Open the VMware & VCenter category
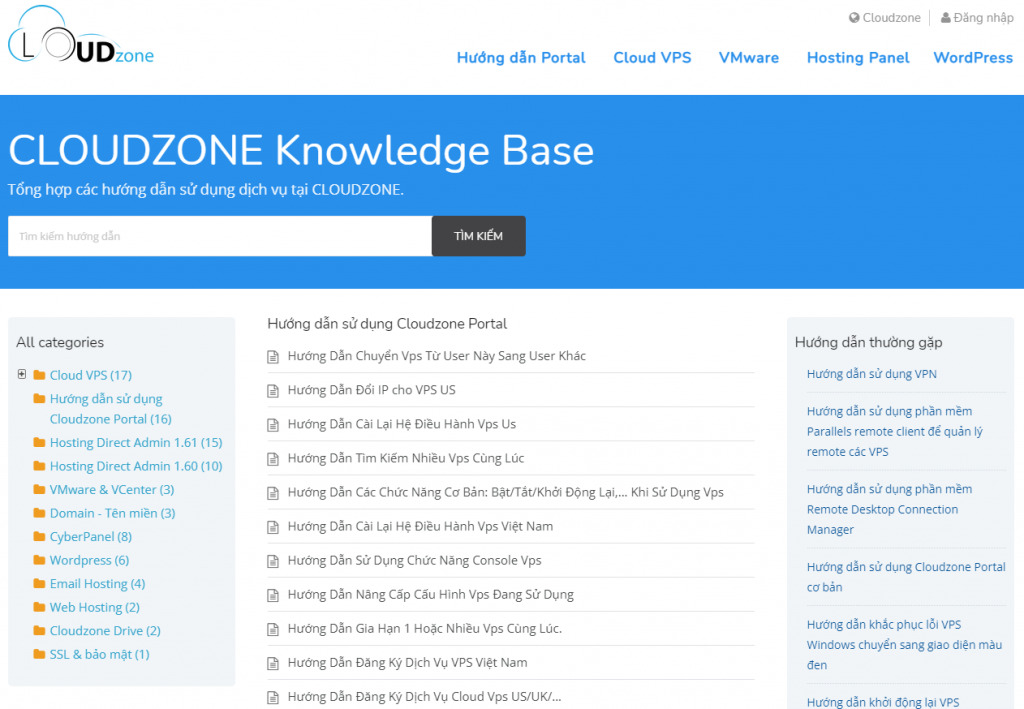1024x709 pixels. point(111,490)
